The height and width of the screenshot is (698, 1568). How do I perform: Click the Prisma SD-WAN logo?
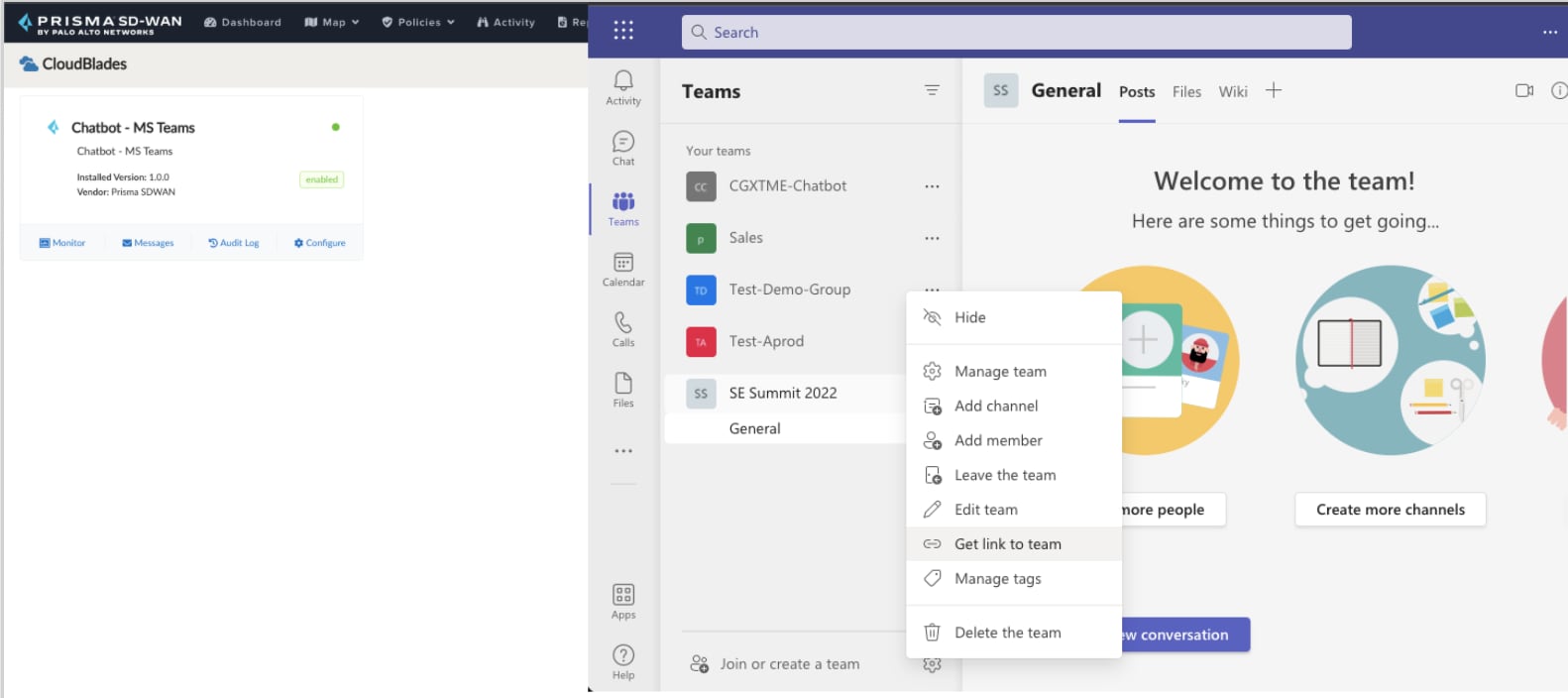100,23
